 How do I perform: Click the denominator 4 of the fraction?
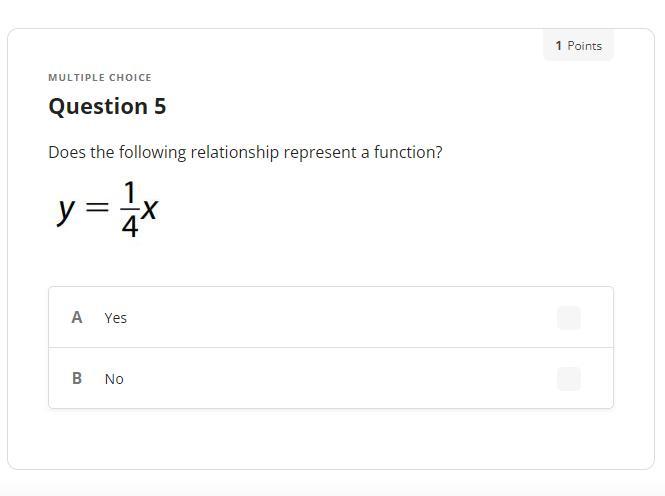130,227
